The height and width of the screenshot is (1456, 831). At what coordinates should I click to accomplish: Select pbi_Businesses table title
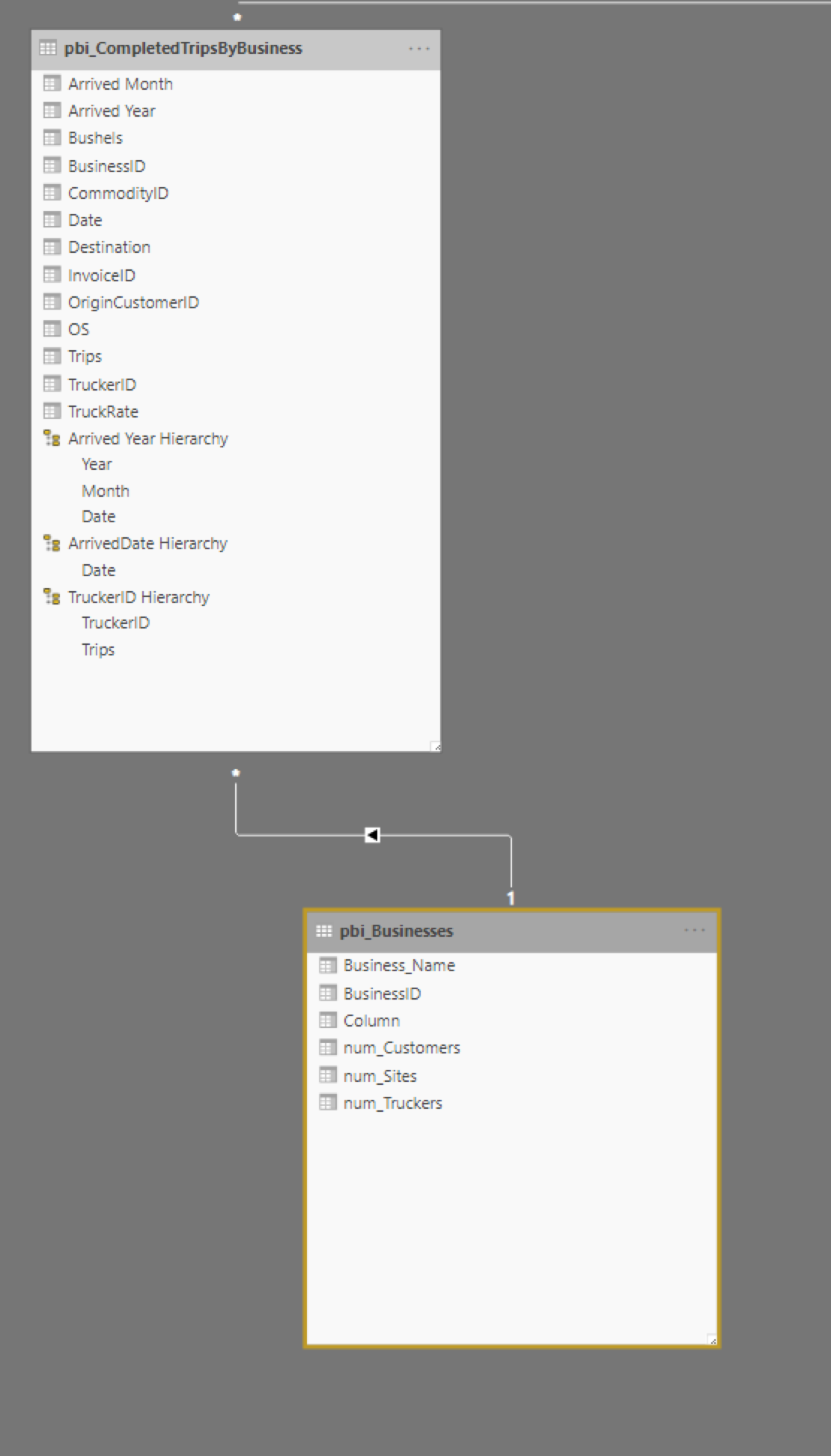(x=397, y=931)
